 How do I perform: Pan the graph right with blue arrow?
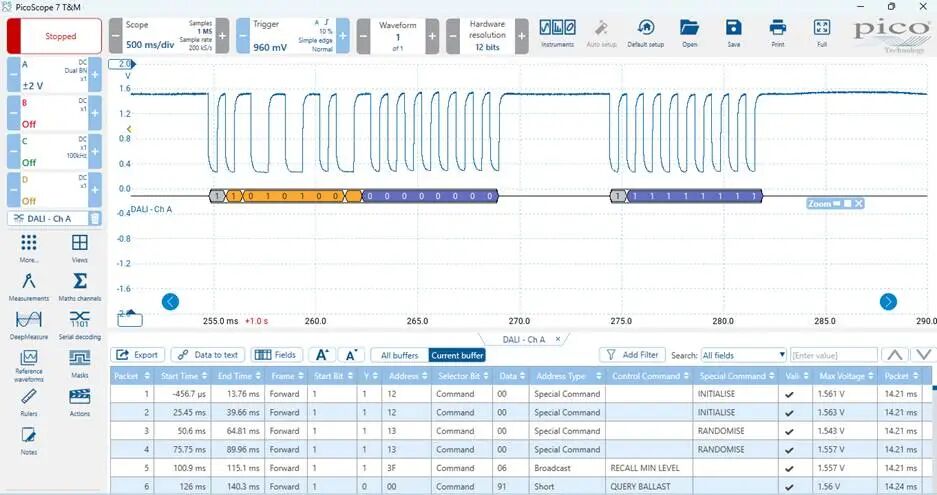click(888, 302)
